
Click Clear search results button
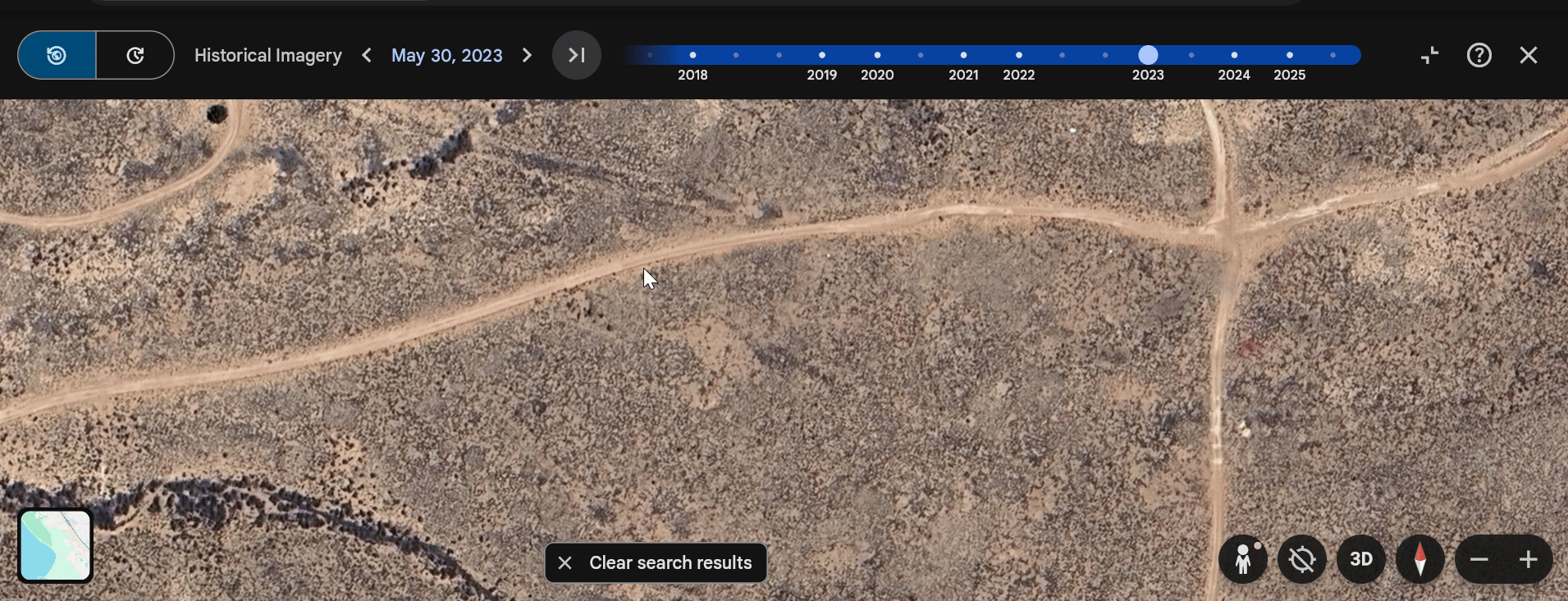click(x=656, y=562)
